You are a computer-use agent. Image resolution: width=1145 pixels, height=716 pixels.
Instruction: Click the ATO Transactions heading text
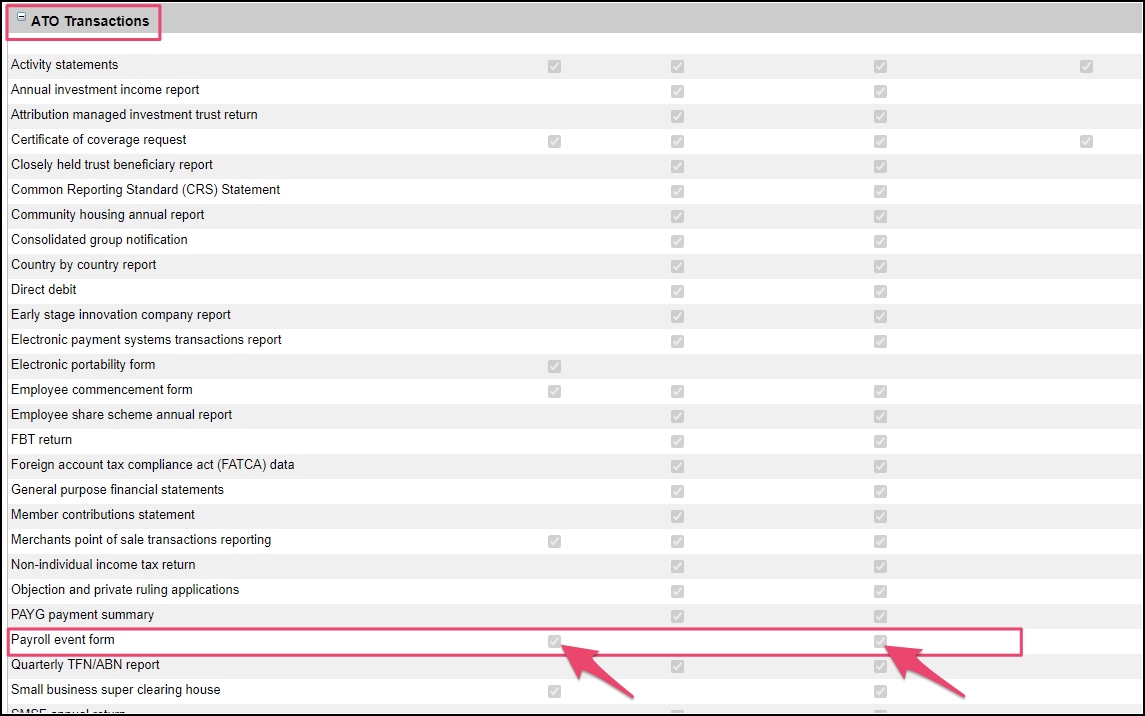click(90, 21)
